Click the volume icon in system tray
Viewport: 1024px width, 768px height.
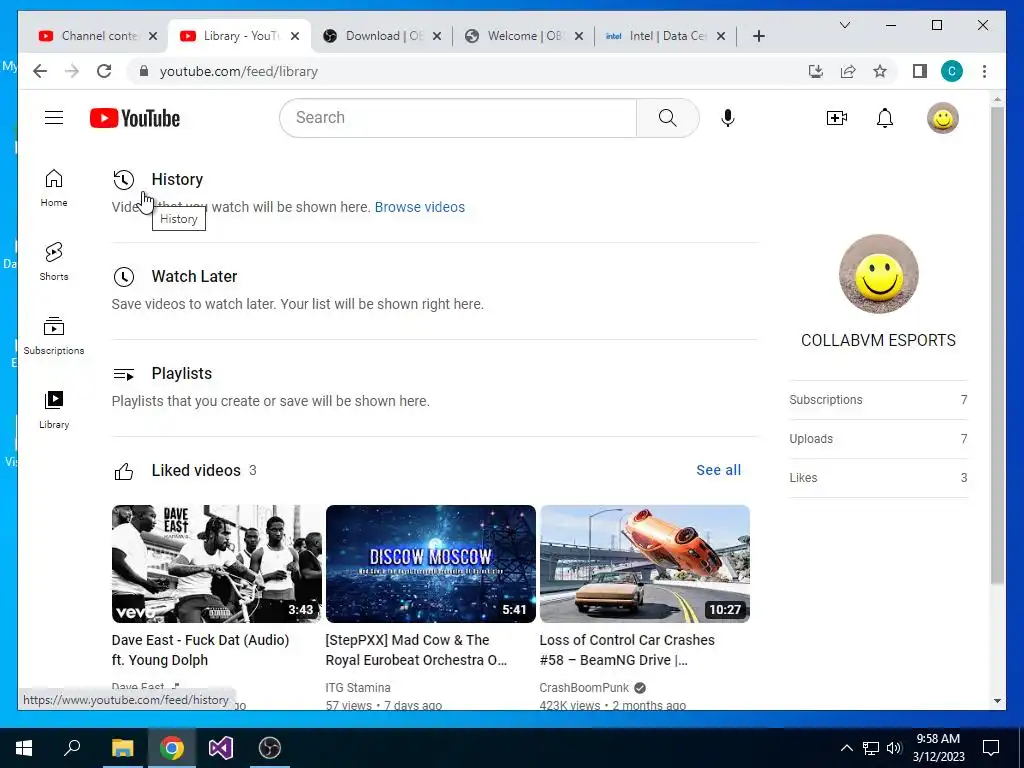point(894,748)
